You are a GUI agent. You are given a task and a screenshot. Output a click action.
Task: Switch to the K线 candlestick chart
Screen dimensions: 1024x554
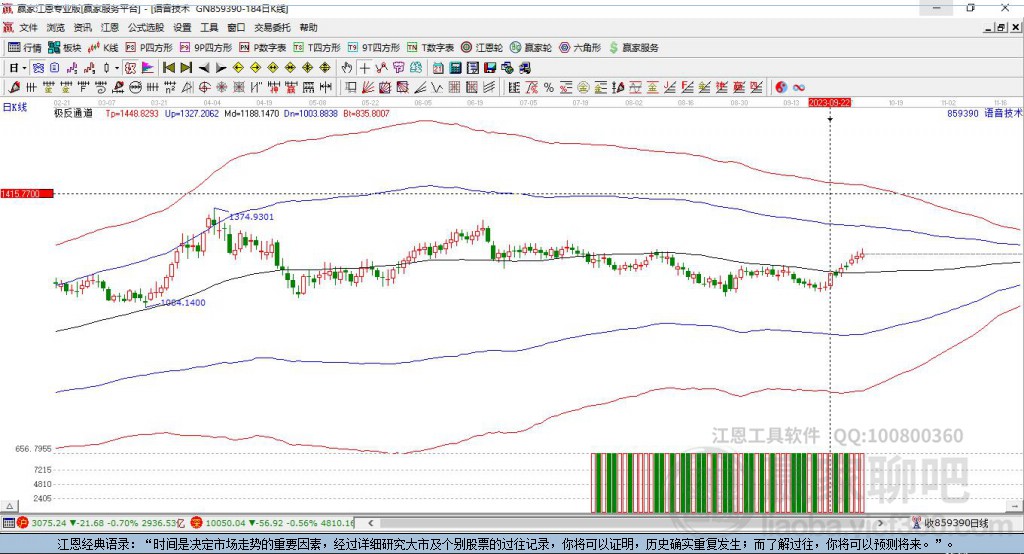coord(103,48)
